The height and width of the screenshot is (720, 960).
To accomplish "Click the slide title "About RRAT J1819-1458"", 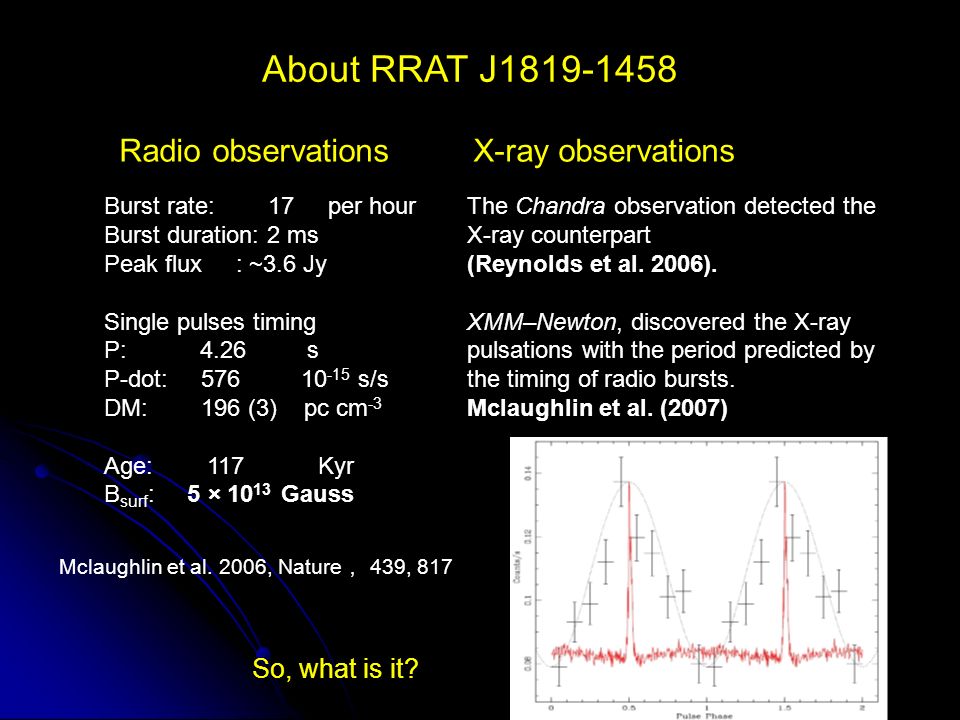I will tap(469, 69).
